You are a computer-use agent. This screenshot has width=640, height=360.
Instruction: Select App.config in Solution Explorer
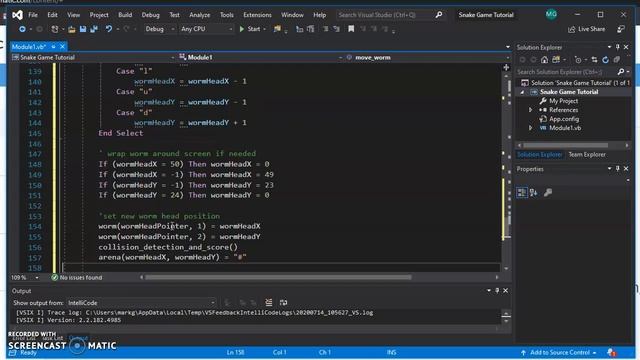[564, 119]
